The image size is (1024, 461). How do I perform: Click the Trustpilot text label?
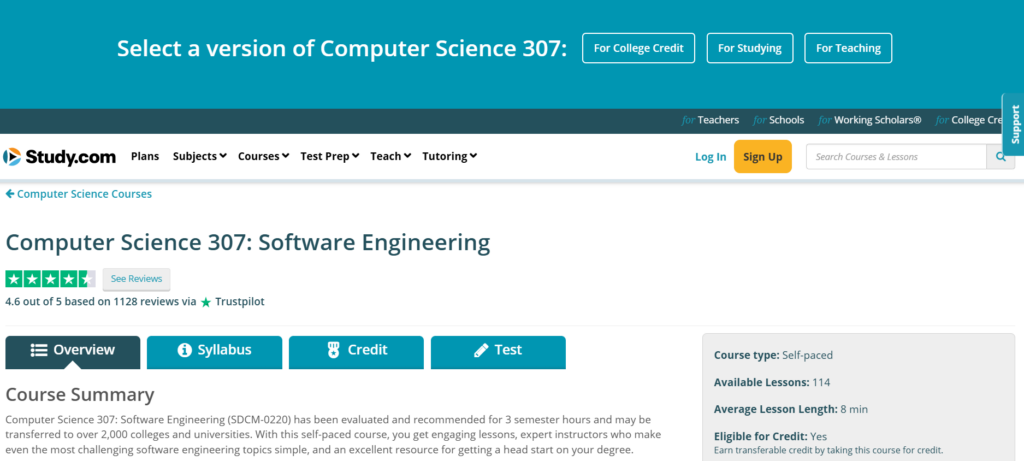pos(240,302)
